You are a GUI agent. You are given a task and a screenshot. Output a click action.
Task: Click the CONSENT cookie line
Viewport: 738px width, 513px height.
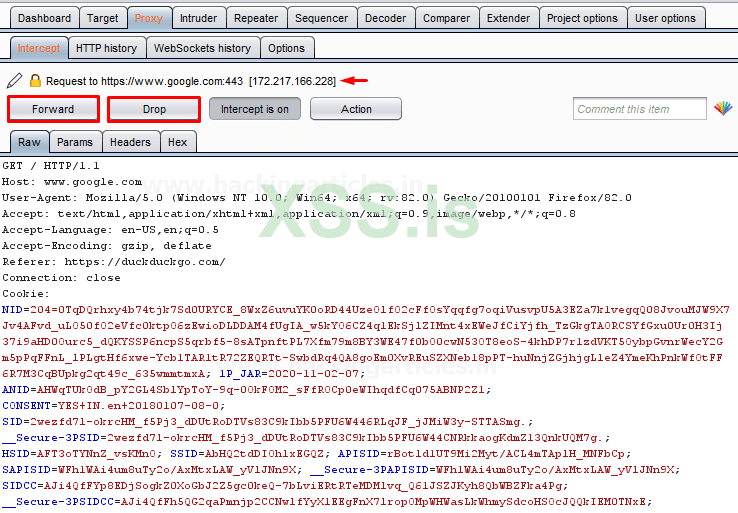[113, 406]
